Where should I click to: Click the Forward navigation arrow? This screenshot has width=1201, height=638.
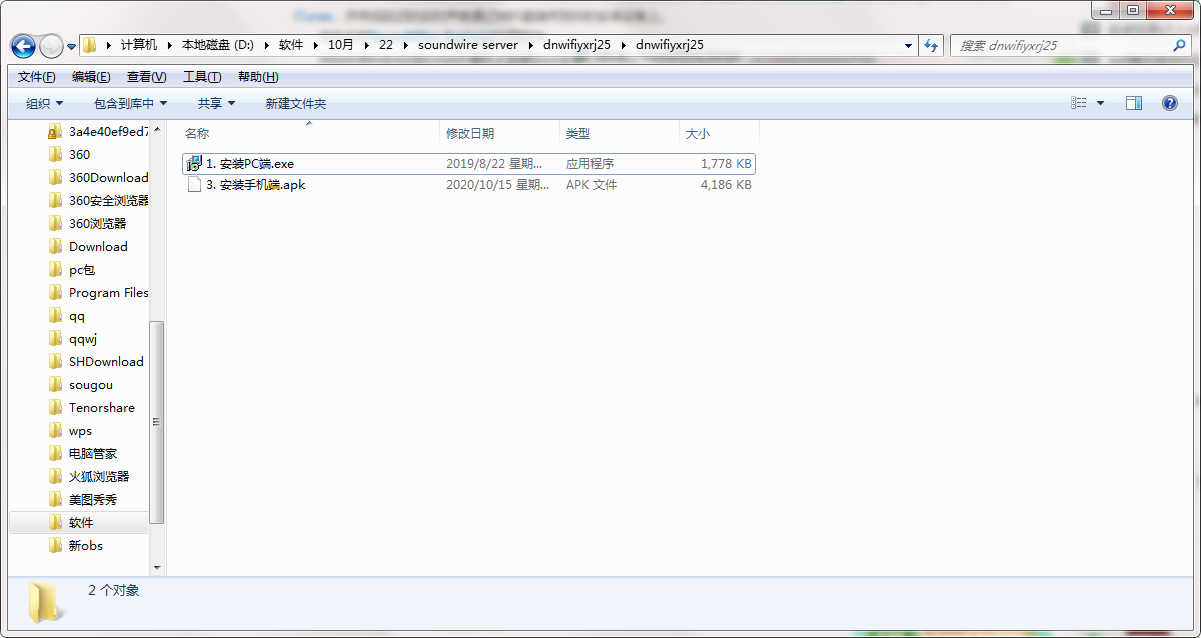pos(50,45)
